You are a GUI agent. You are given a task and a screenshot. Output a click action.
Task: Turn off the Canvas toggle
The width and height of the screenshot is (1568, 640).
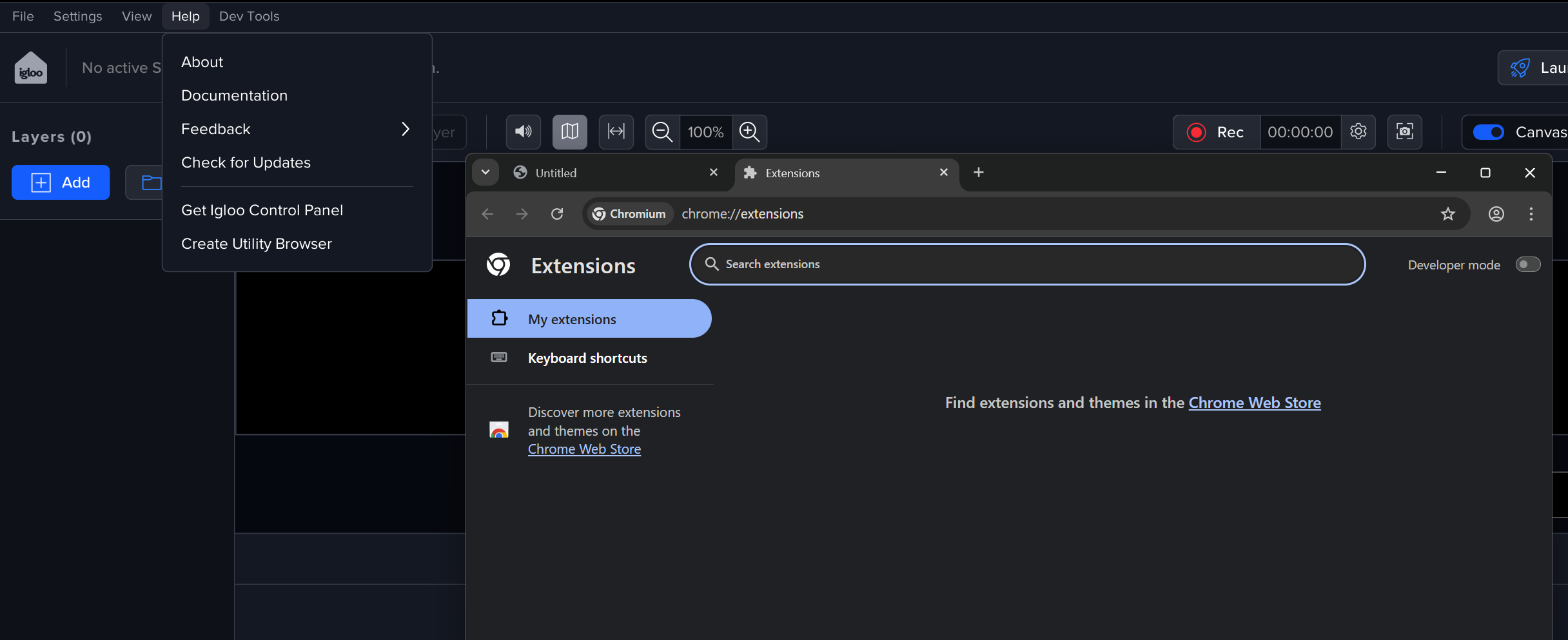1488,132
